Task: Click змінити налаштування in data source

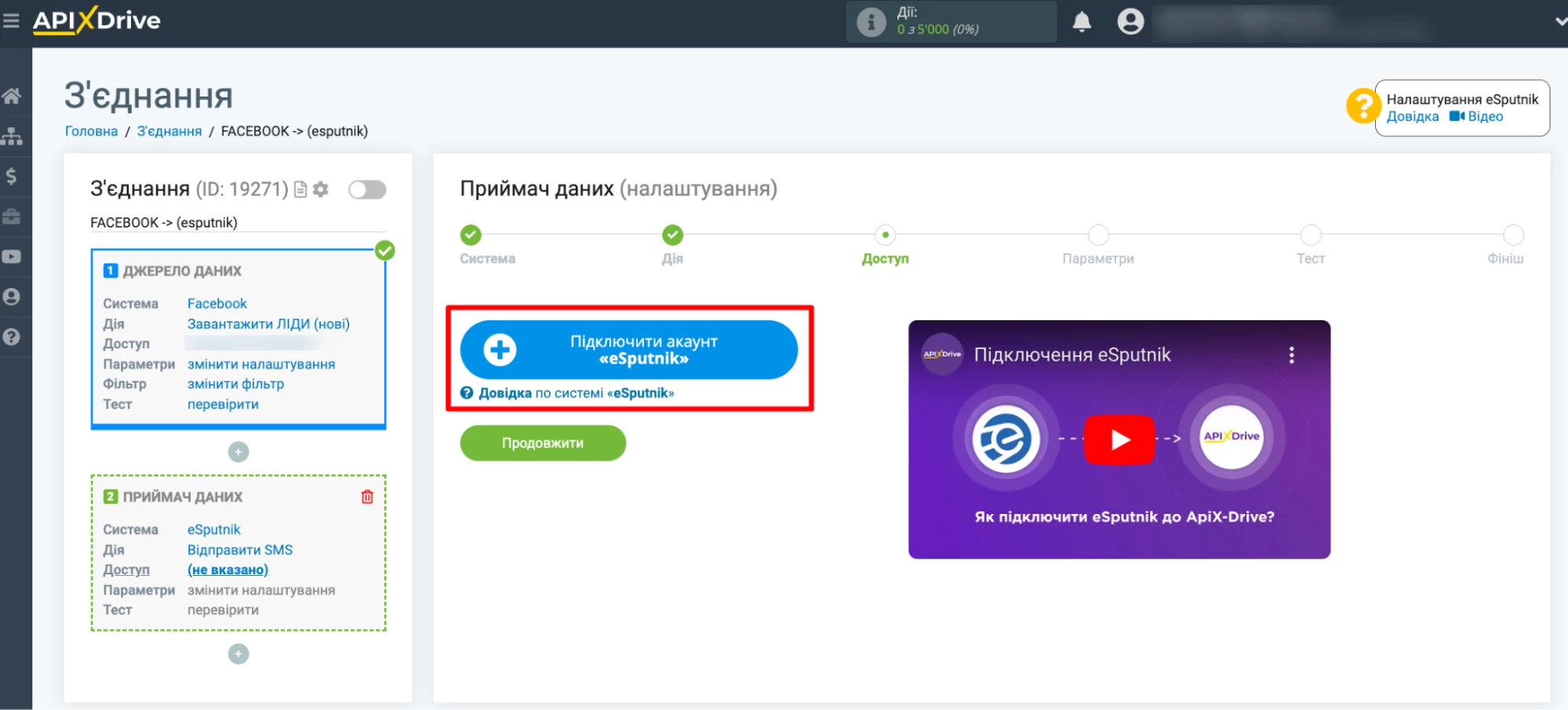Action: click(x=261, y=364)
